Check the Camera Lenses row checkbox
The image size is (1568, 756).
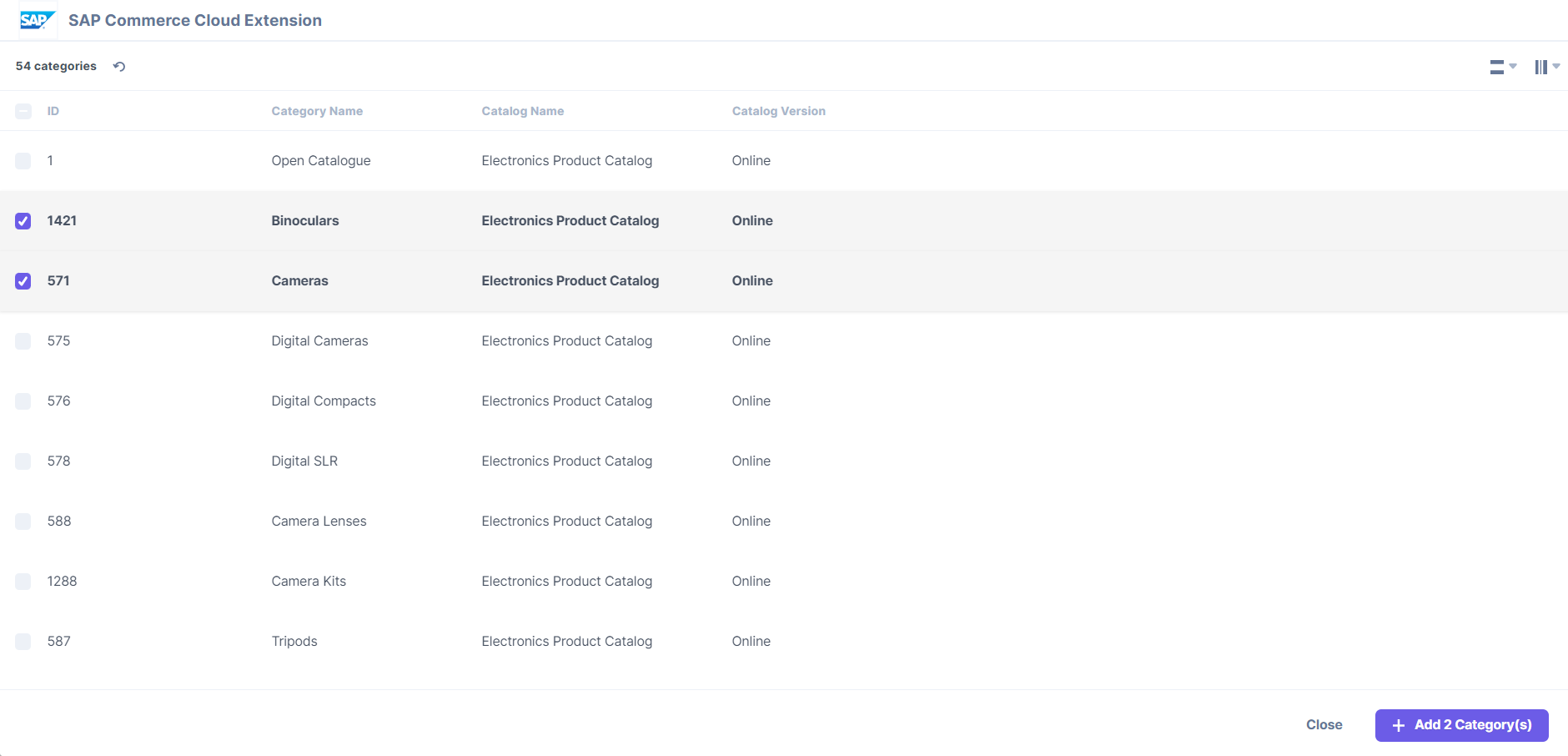tap(23, 522)
